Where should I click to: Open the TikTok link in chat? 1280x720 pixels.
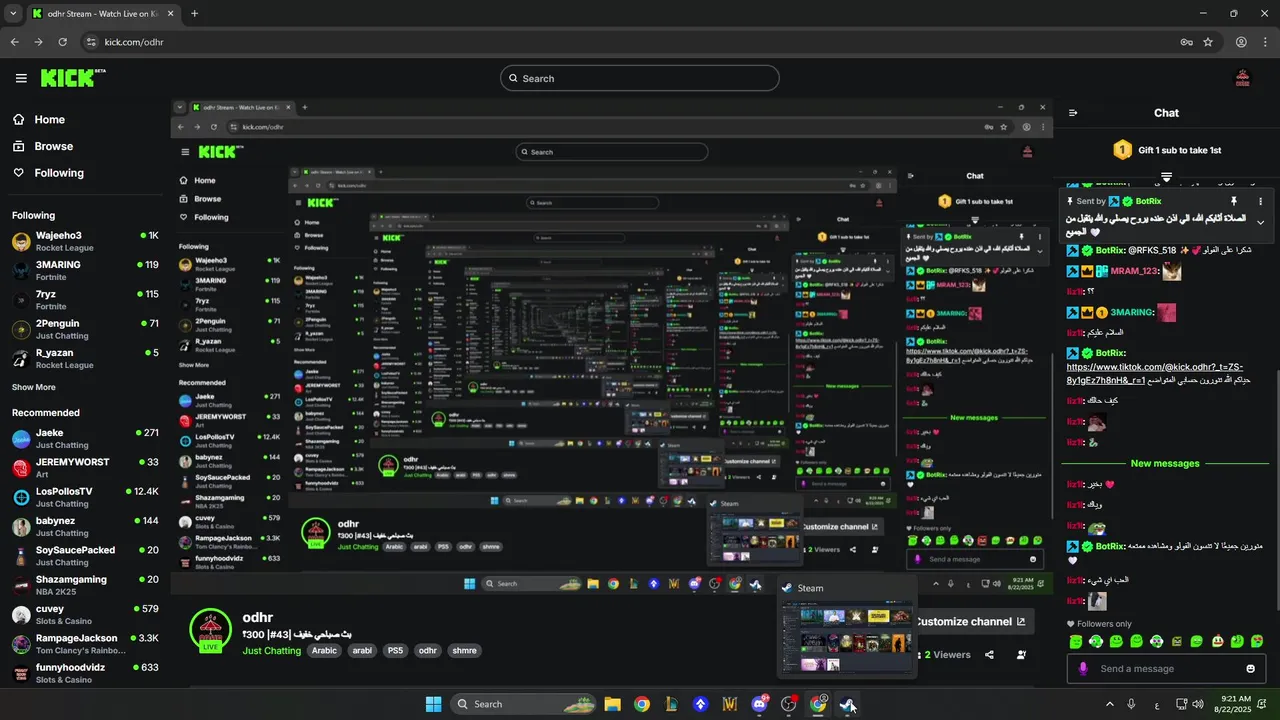(1155, 373)
